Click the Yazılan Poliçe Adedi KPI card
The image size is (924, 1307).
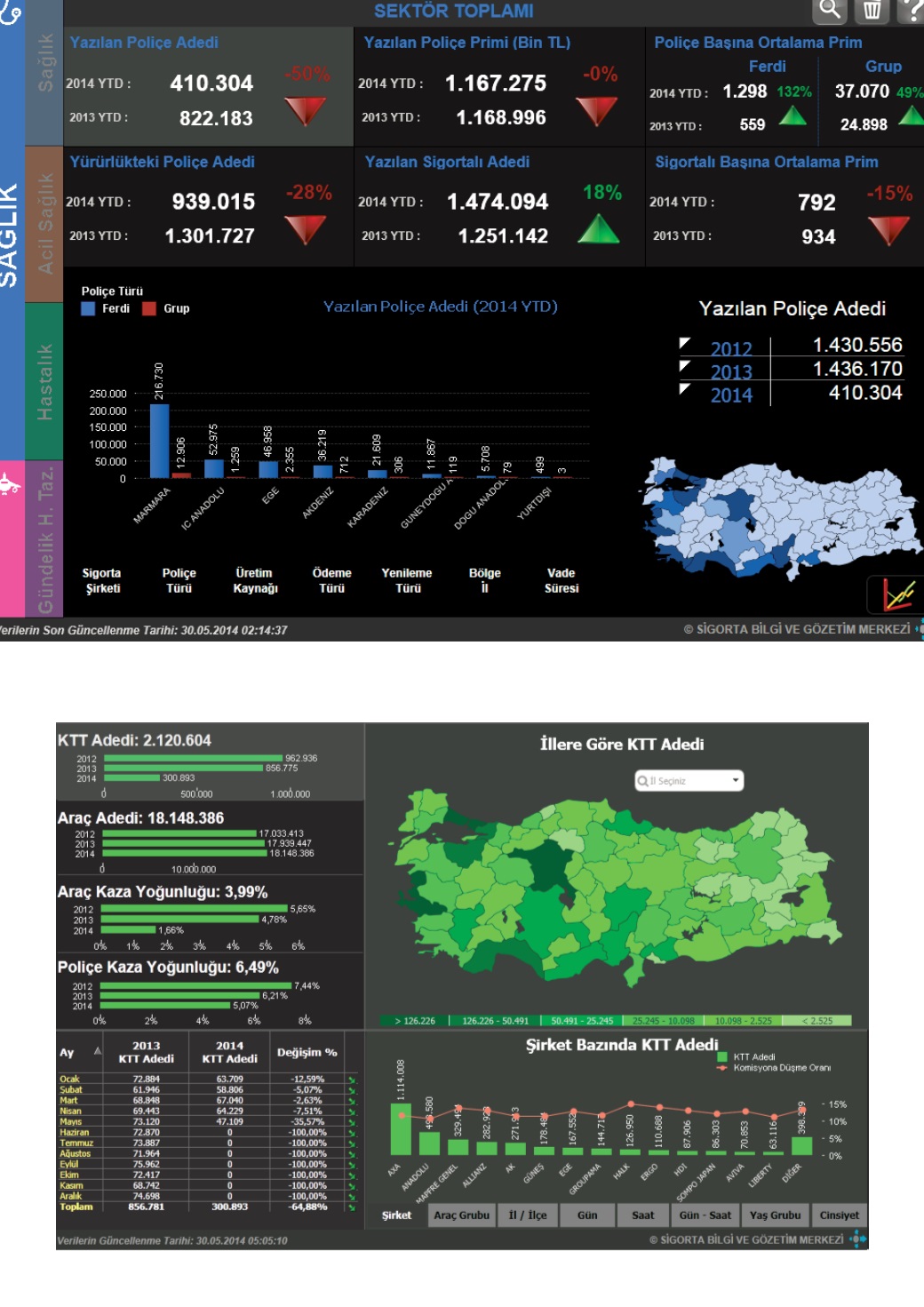pyautogui.click(x=209, y=87)
